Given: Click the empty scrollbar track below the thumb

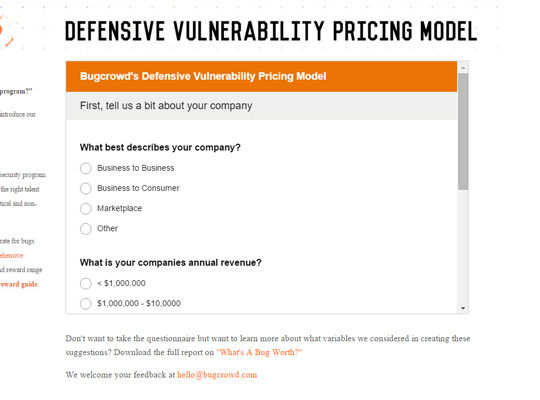Looking at the screenshot, I should pos(463,247).
